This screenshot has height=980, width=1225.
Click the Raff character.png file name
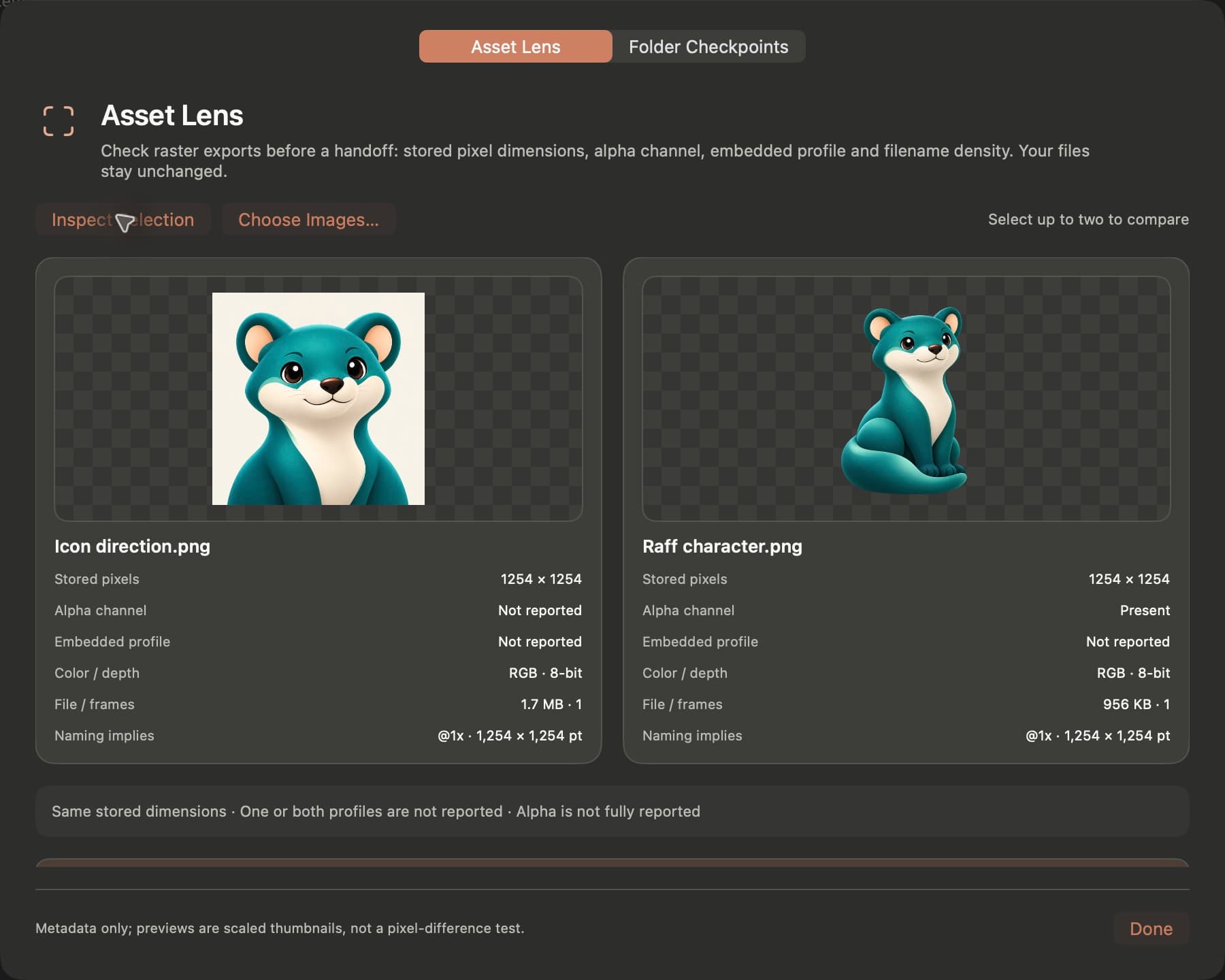(x=722, y=546)
